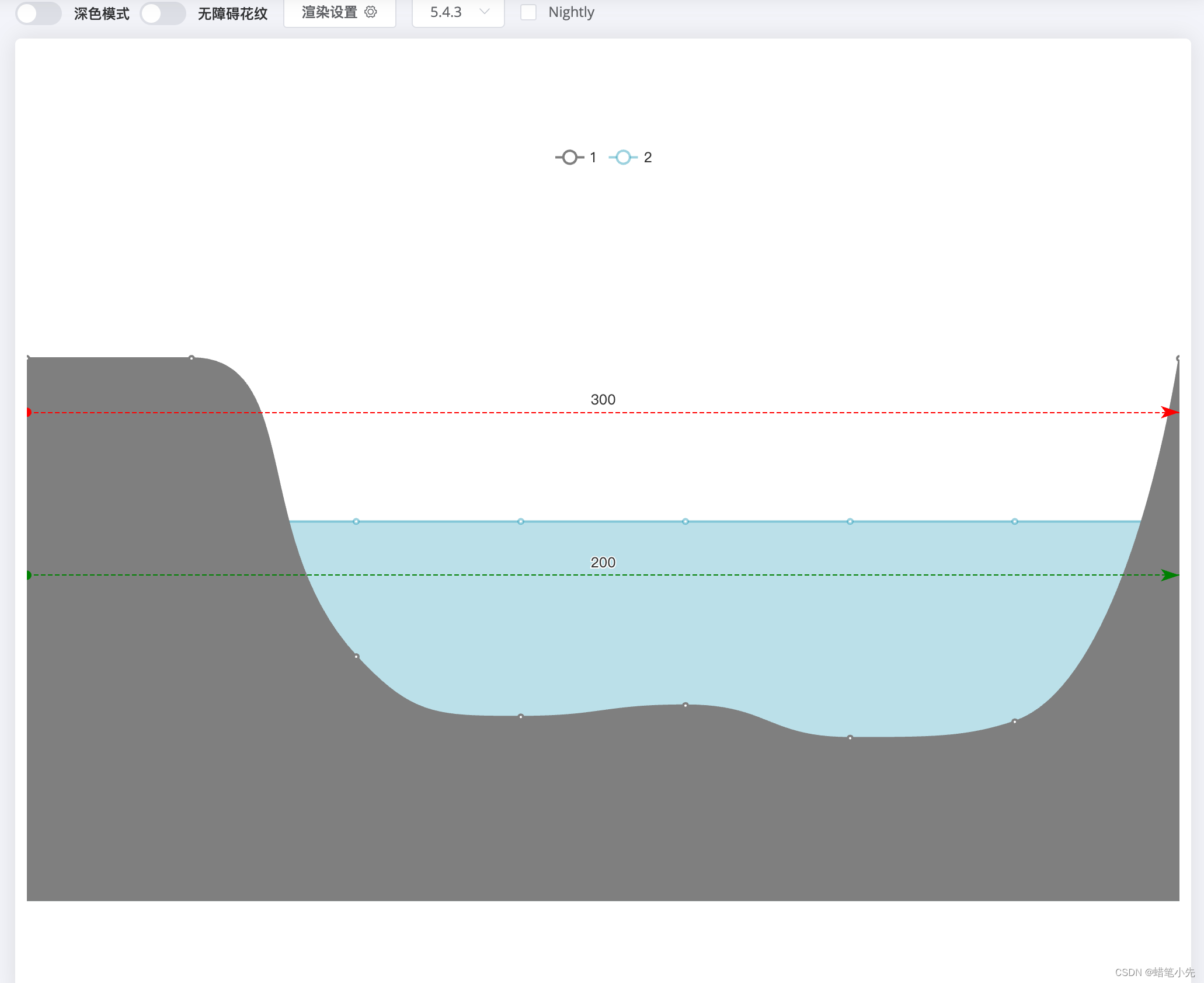This screenshot has width=1204, height=983.
Task: Toggle legend marker for series 1
Action: (x=570, y=157)
